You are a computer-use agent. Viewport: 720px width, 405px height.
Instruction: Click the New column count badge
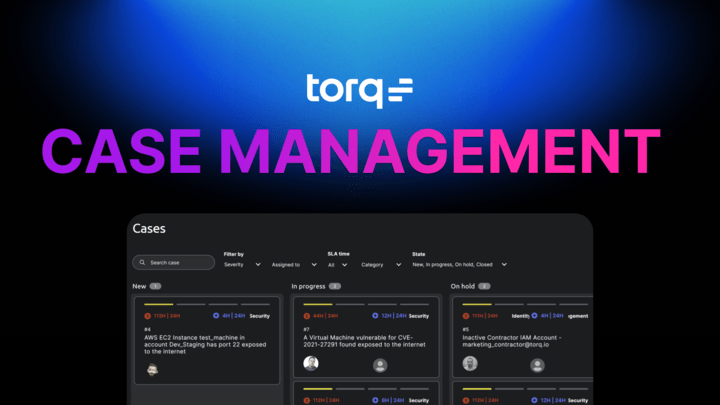tap(155, 287)
